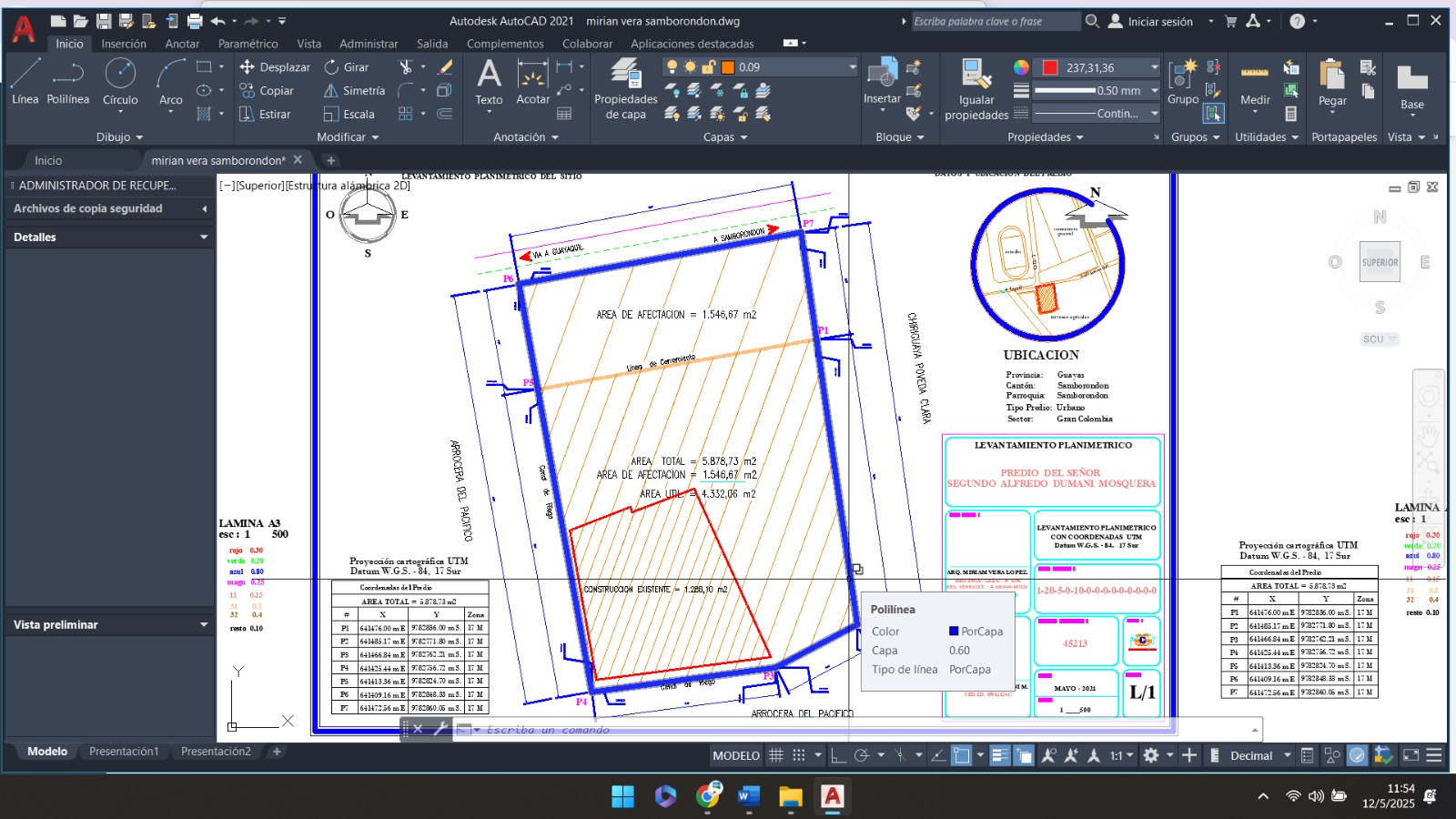
Task: Switch to the Anotar ribbon tab
Action: coord(182,44)
